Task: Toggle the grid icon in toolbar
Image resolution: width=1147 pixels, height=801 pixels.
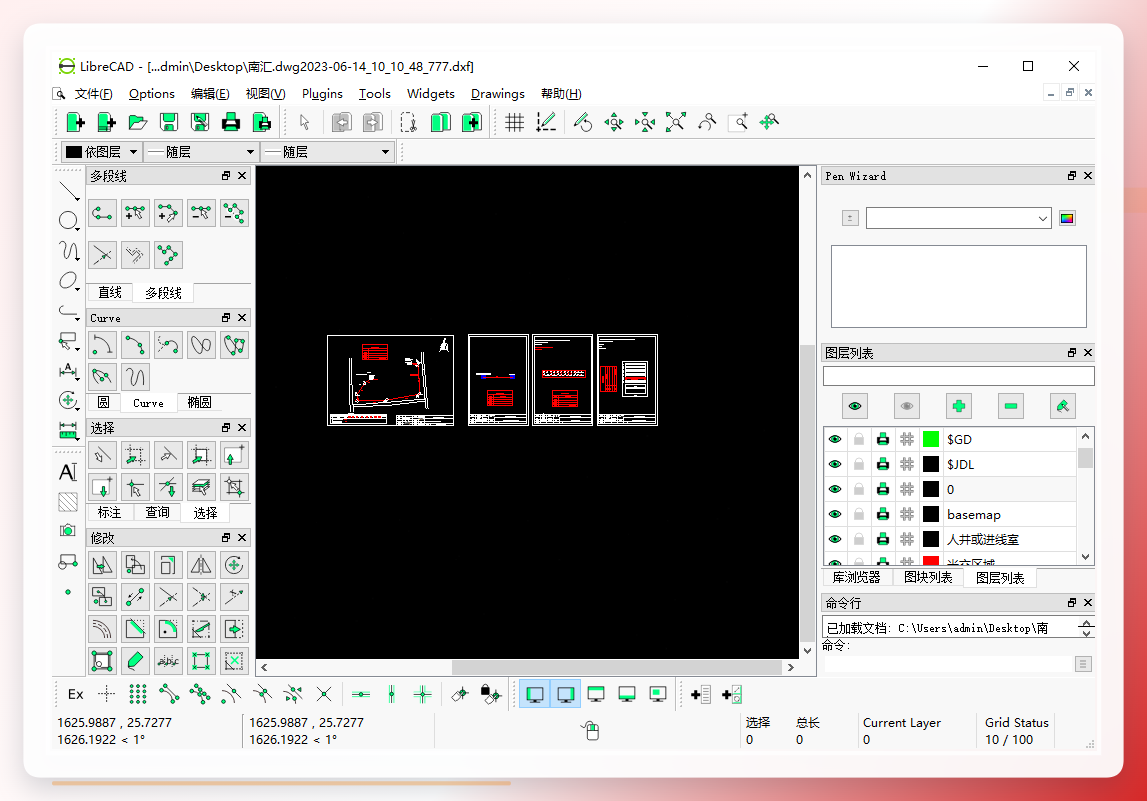Action: coord(514,122)
